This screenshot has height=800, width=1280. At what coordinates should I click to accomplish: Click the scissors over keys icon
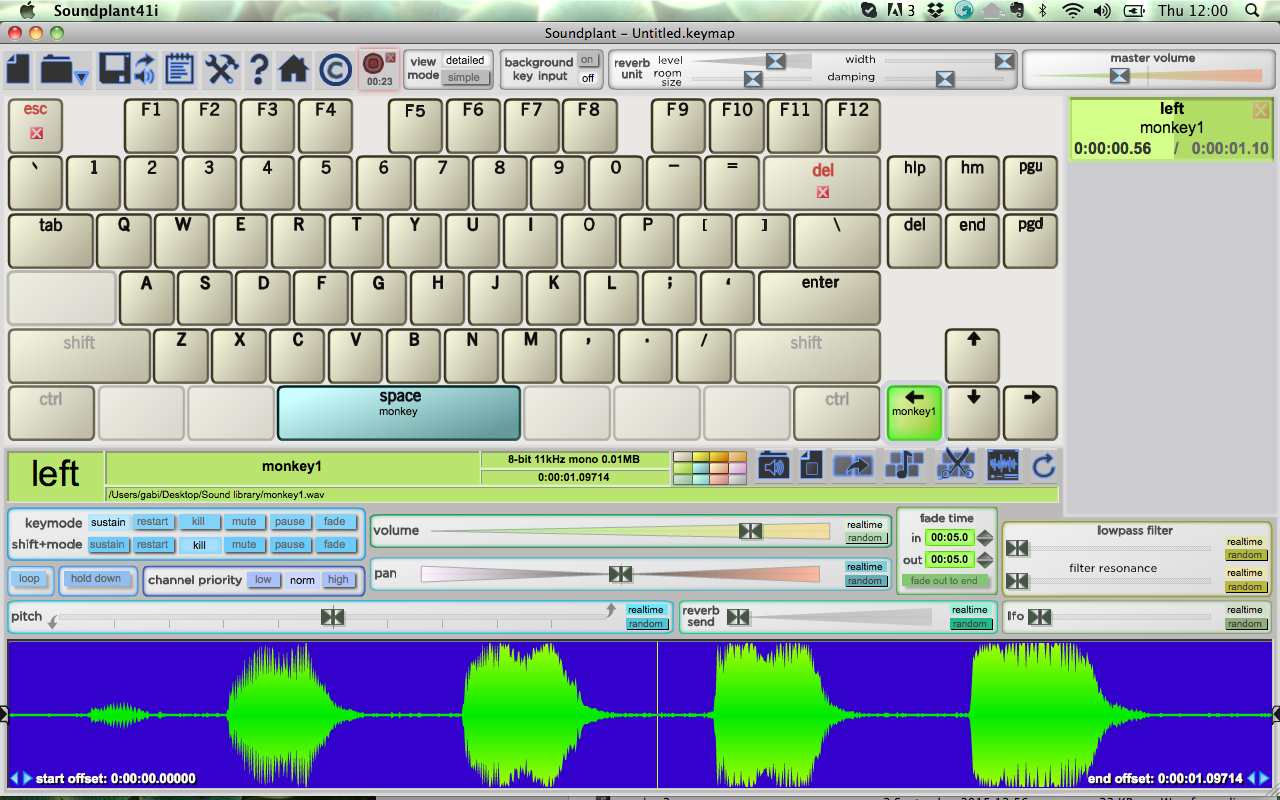956,464
